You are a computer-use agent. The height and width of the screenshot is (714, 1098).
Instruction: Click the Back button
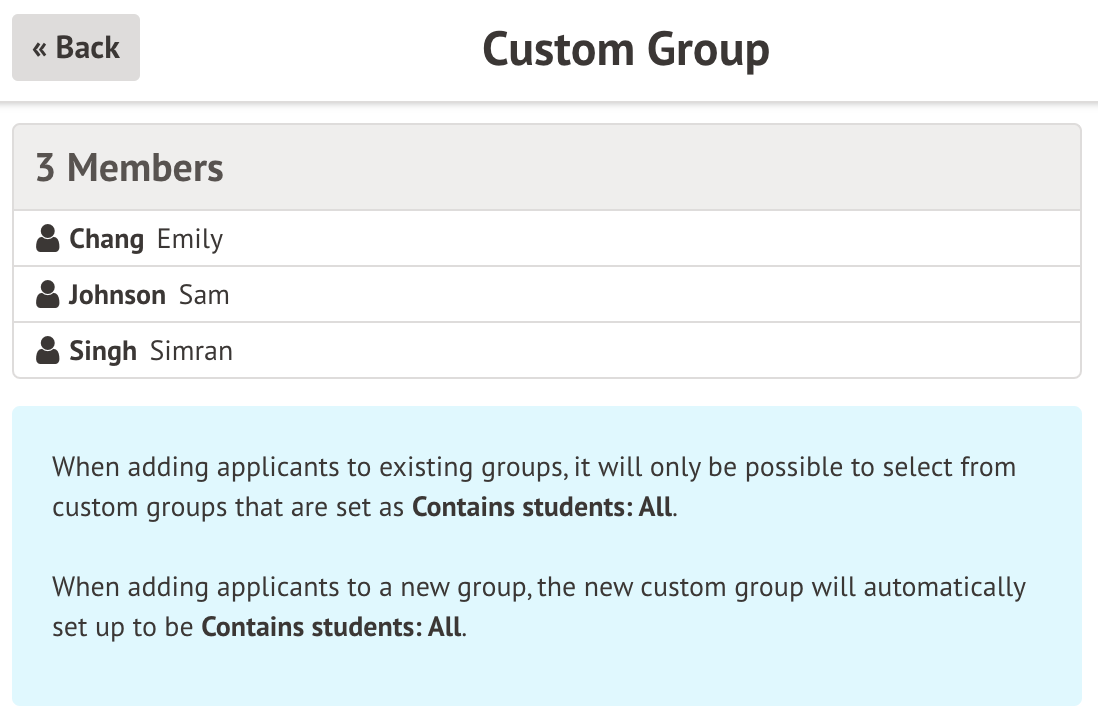coord(76,47)
